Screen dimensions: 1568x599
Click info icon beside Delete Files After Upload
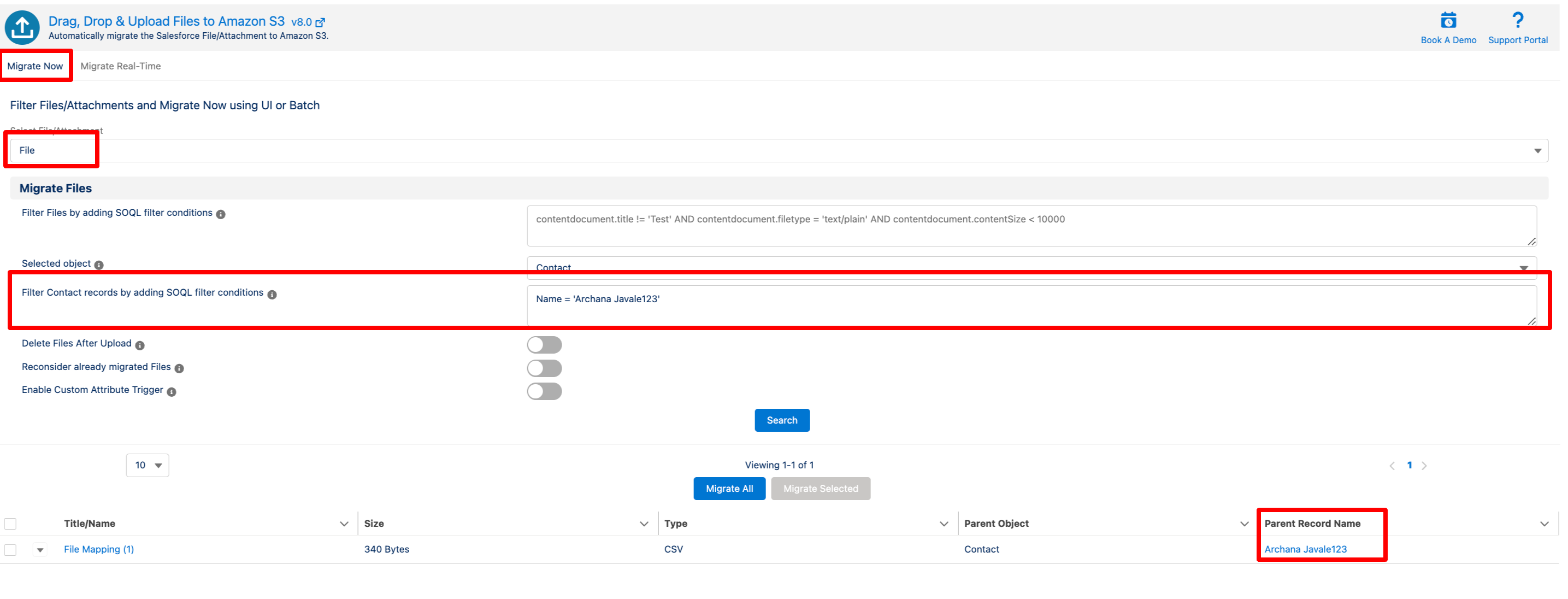click(x=140, y=345)
